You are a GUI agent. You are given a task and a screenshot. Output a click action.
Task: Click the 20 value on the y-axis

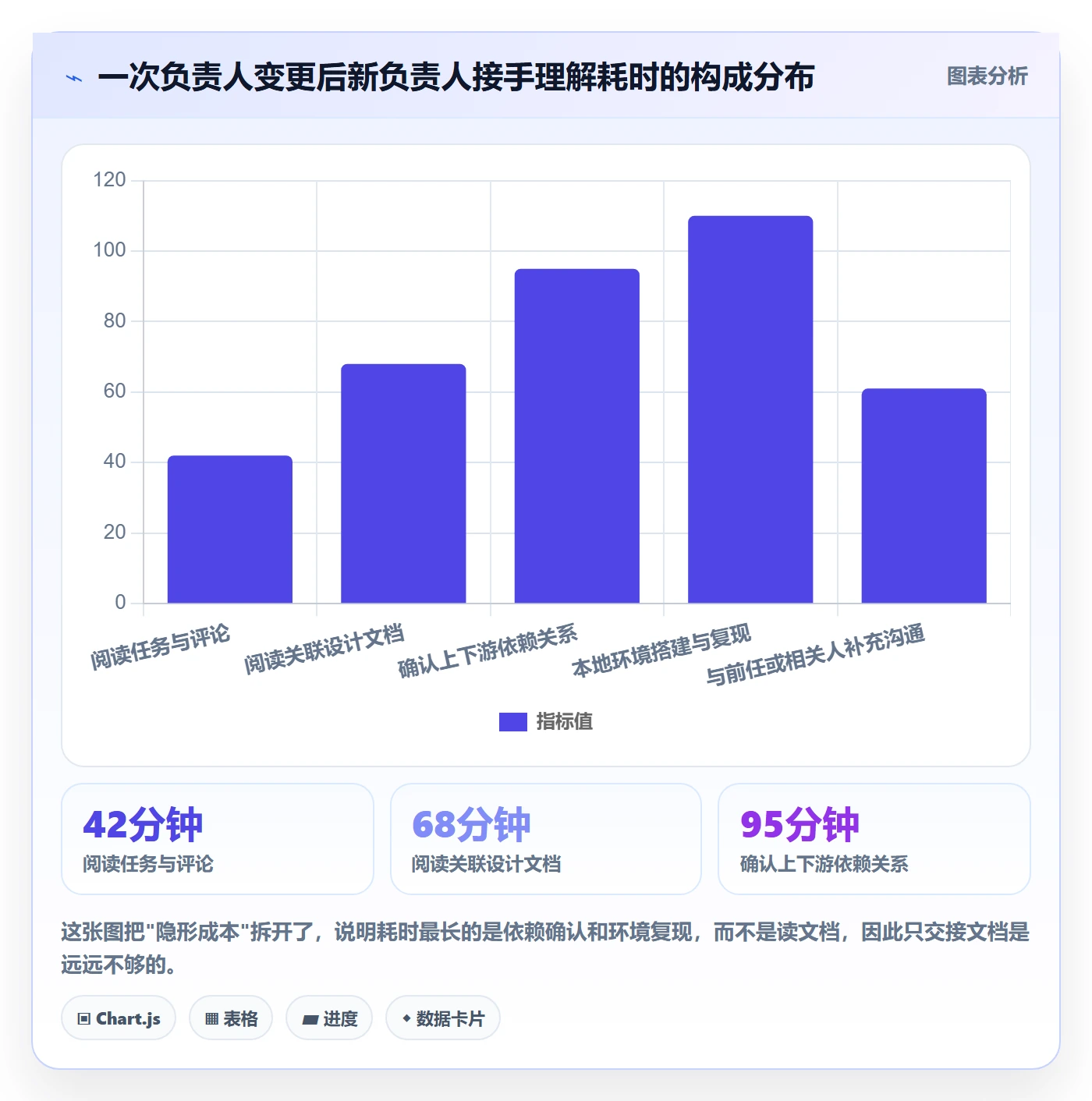[x=115, y=533]
